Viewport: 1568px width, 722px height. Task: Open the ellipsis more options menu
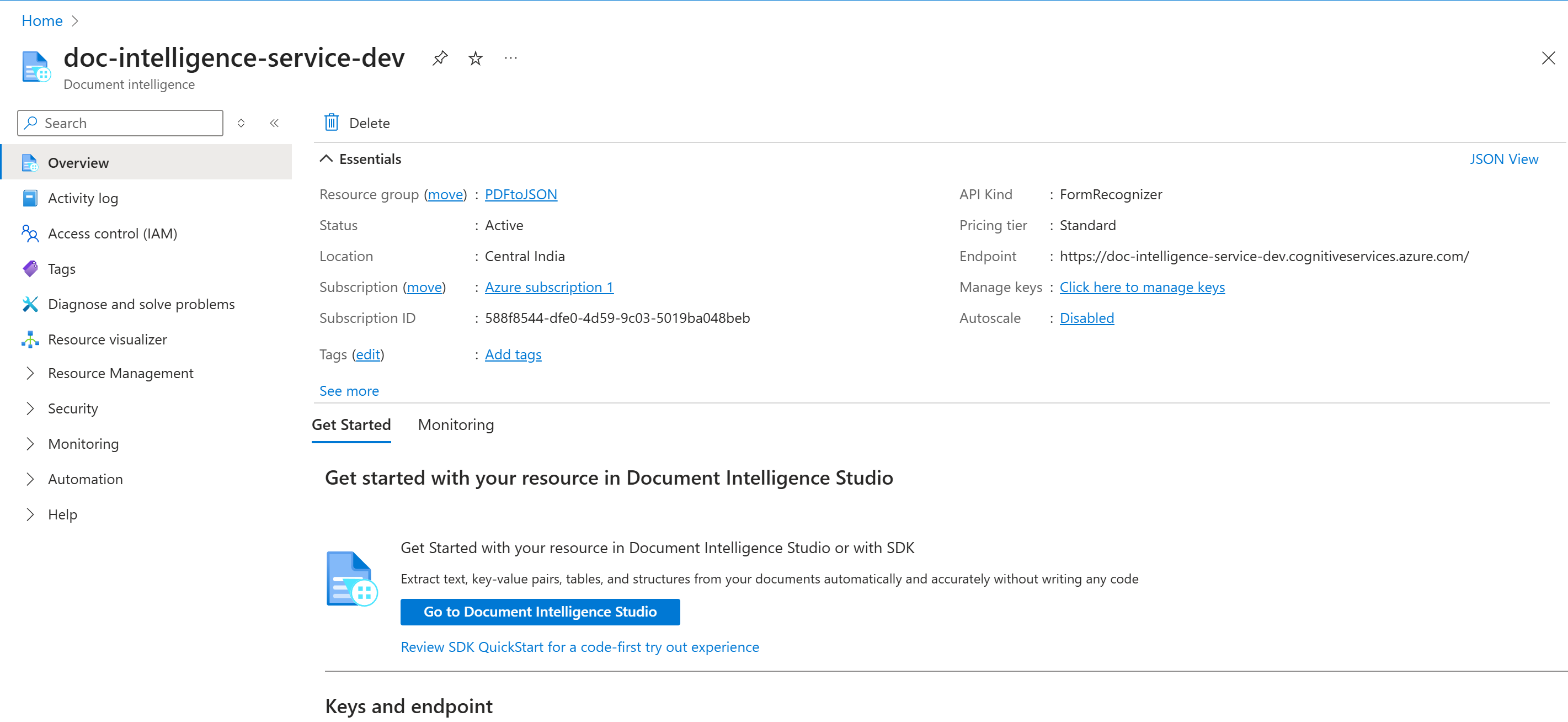click(x=510, y=58)
